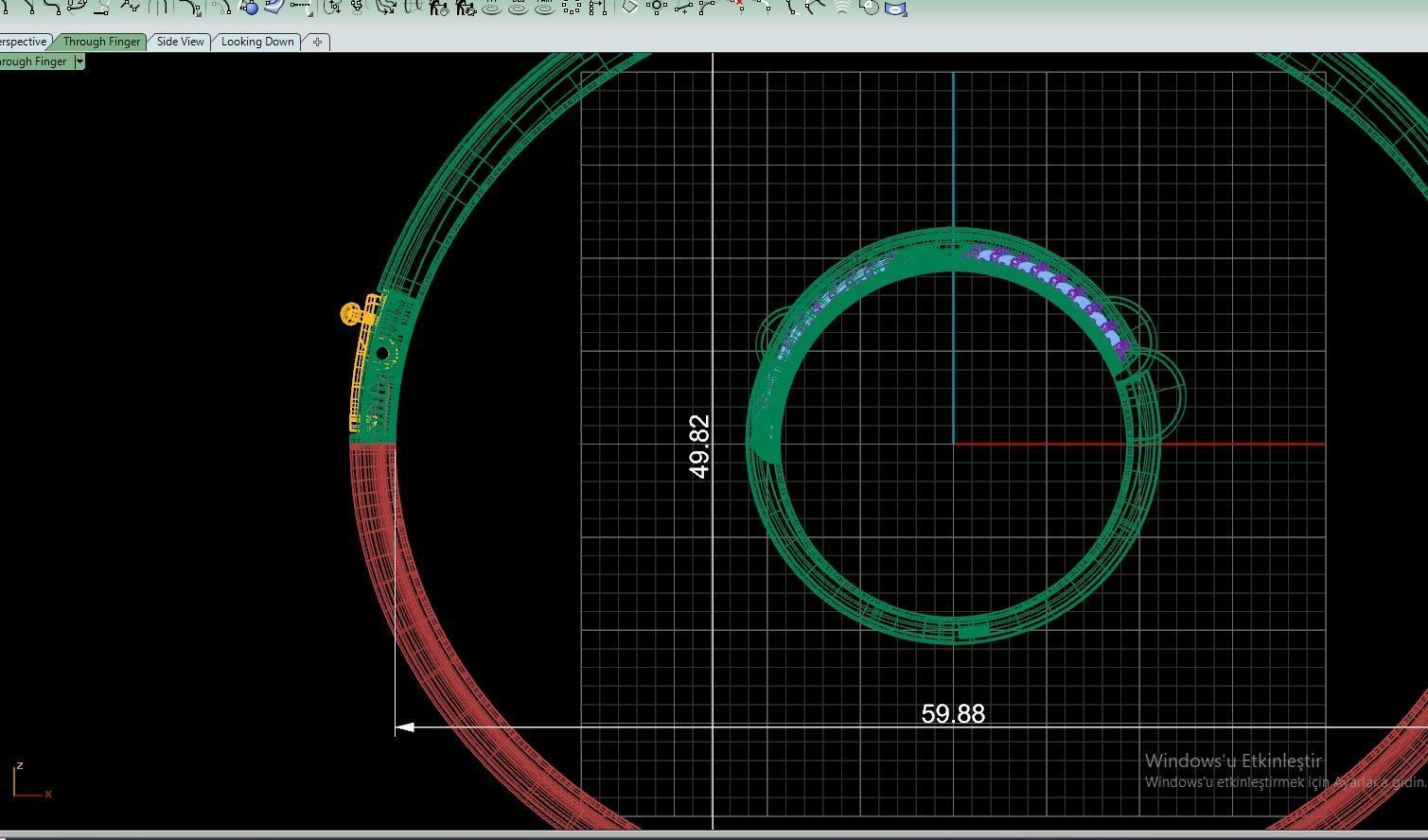Open the Perspective viewport tab

coord(24,42)
